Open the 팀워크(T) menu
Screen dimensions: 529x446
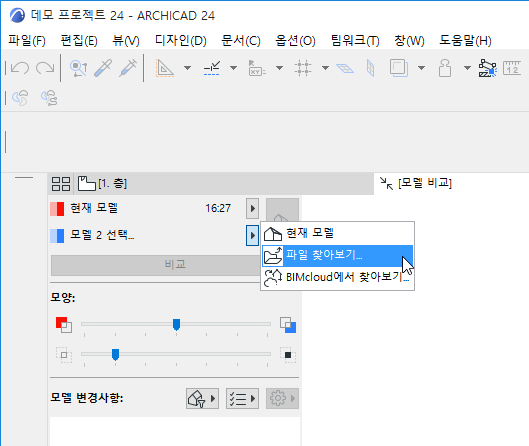(x=355, y=41)
